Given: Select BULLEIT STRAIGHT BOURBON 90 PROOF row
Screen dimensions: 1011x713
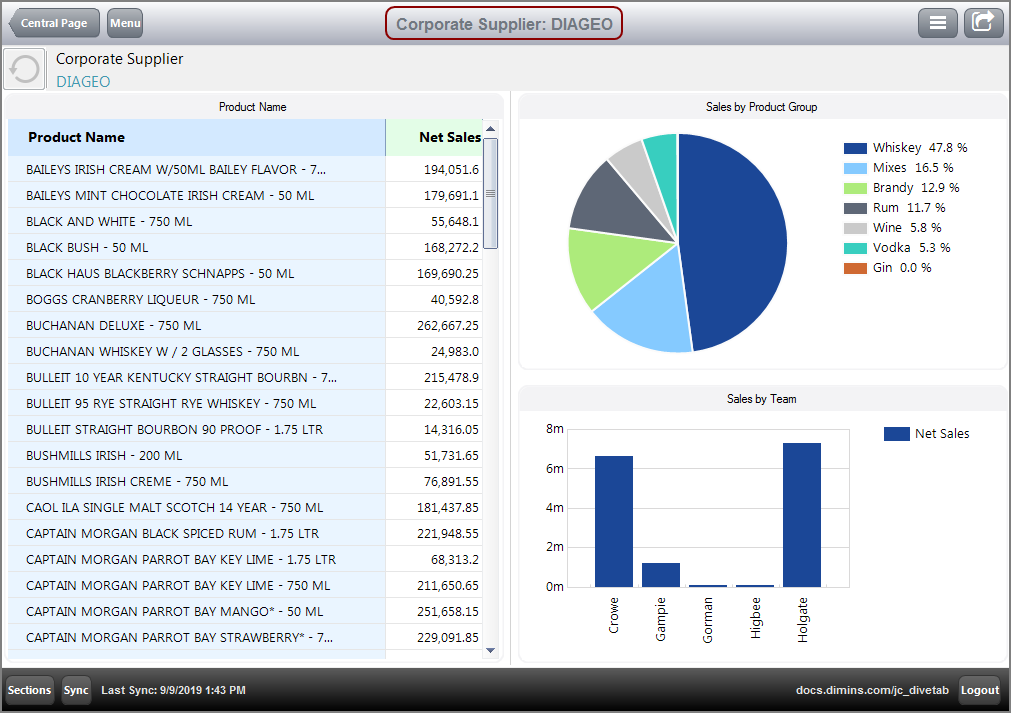Looking at the screenshot, I should (245, 429).
